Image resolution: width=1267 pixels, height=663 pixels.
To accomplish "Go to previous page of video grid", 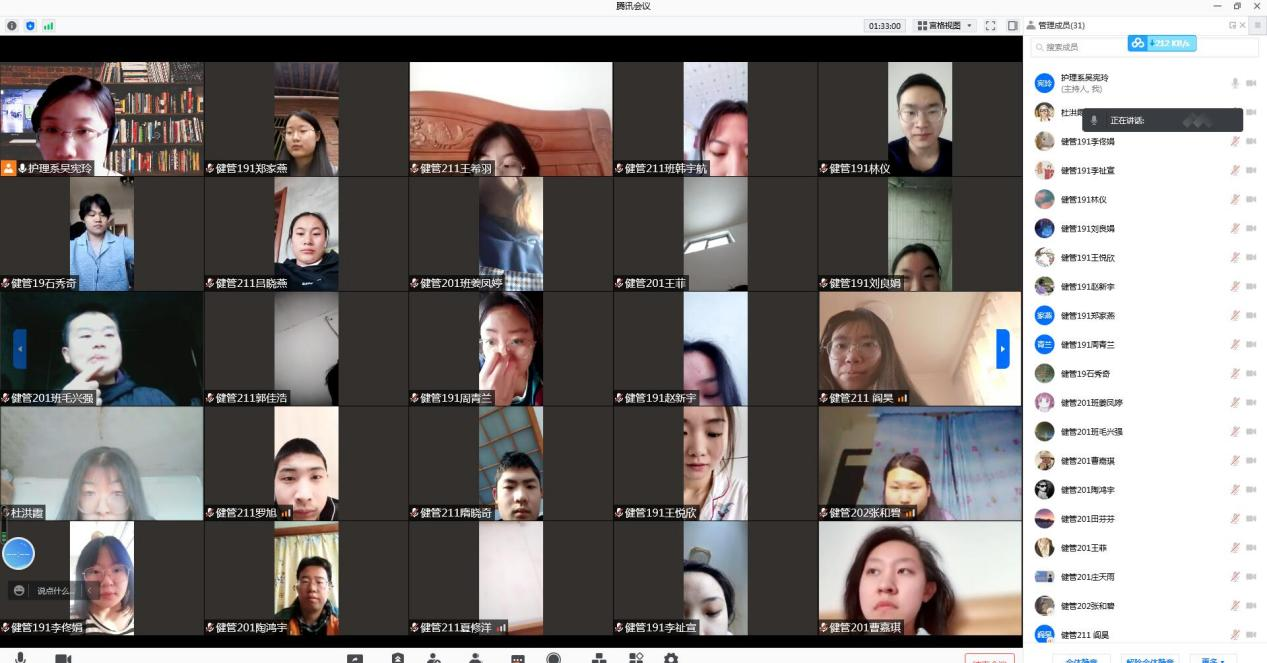I will [x=19, y=348].
